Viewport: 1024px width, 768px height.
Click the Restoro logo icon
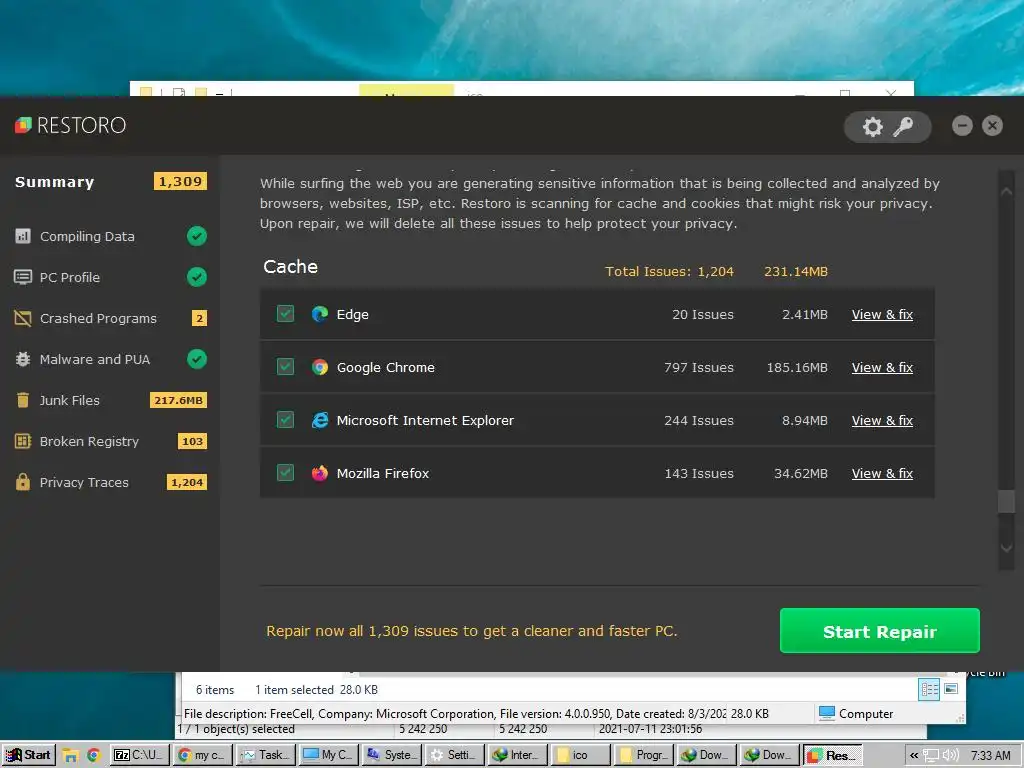(x=24, y=125)
